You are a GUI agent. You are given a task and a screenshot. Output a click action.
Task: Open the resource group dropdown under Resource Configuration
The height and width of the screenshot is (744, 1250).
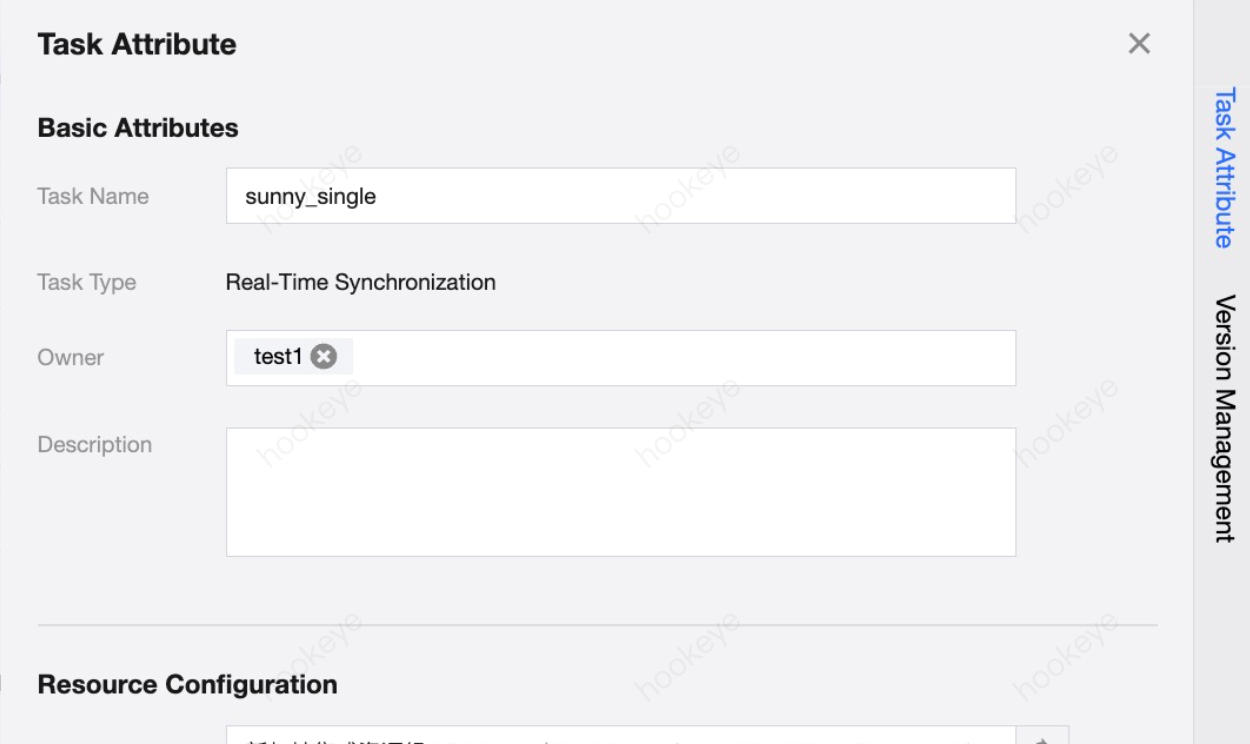620,738
